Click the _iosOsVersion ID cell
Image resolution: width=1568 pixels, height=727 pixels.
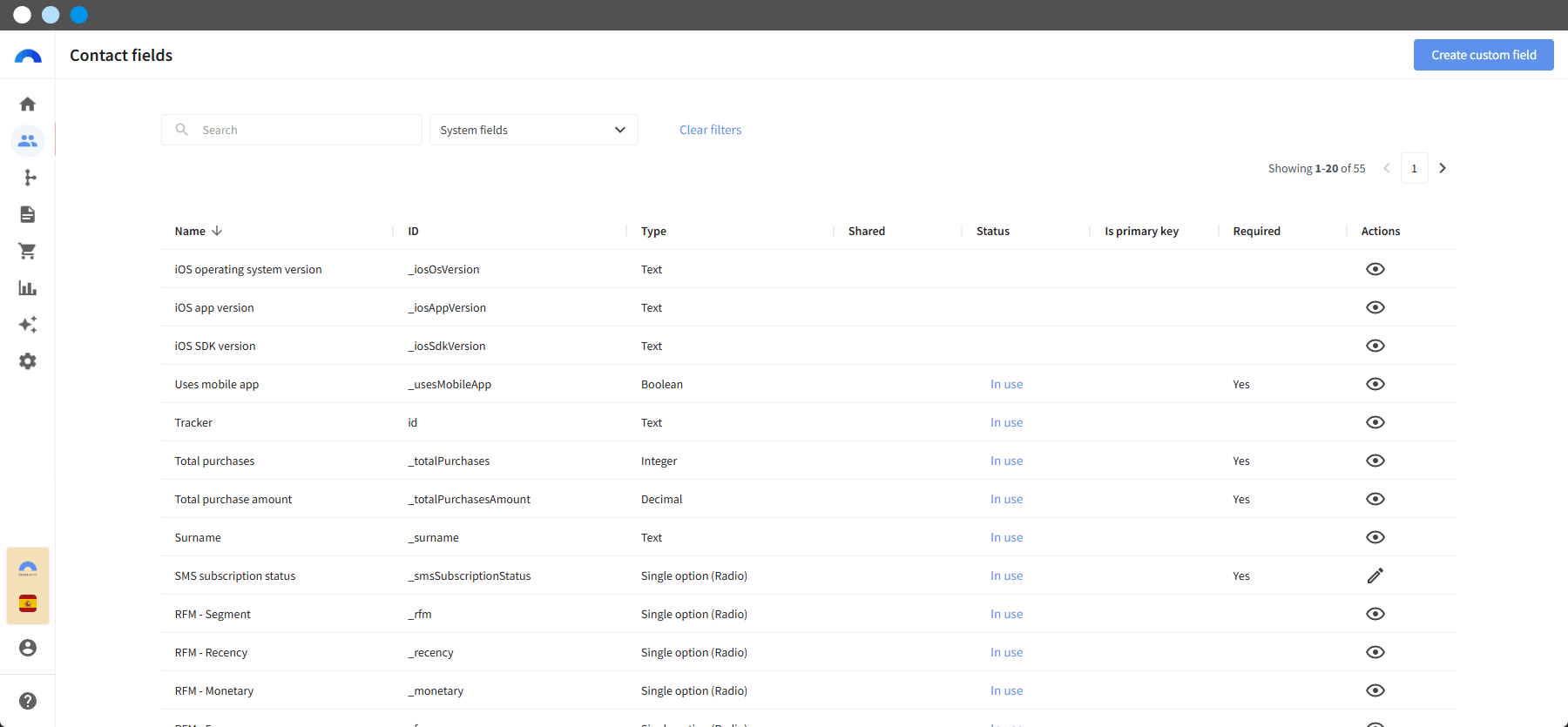click(443, 269)
